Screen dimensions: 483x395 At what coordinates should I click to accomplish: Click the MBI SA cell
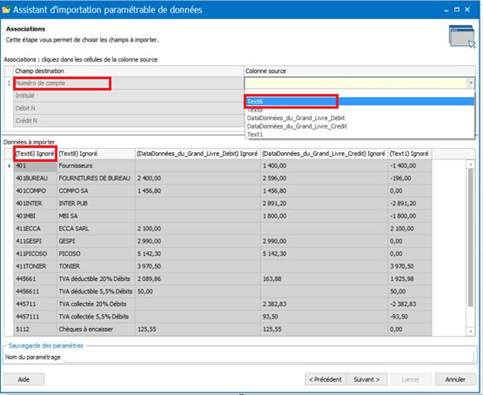[x=96, y=216]
